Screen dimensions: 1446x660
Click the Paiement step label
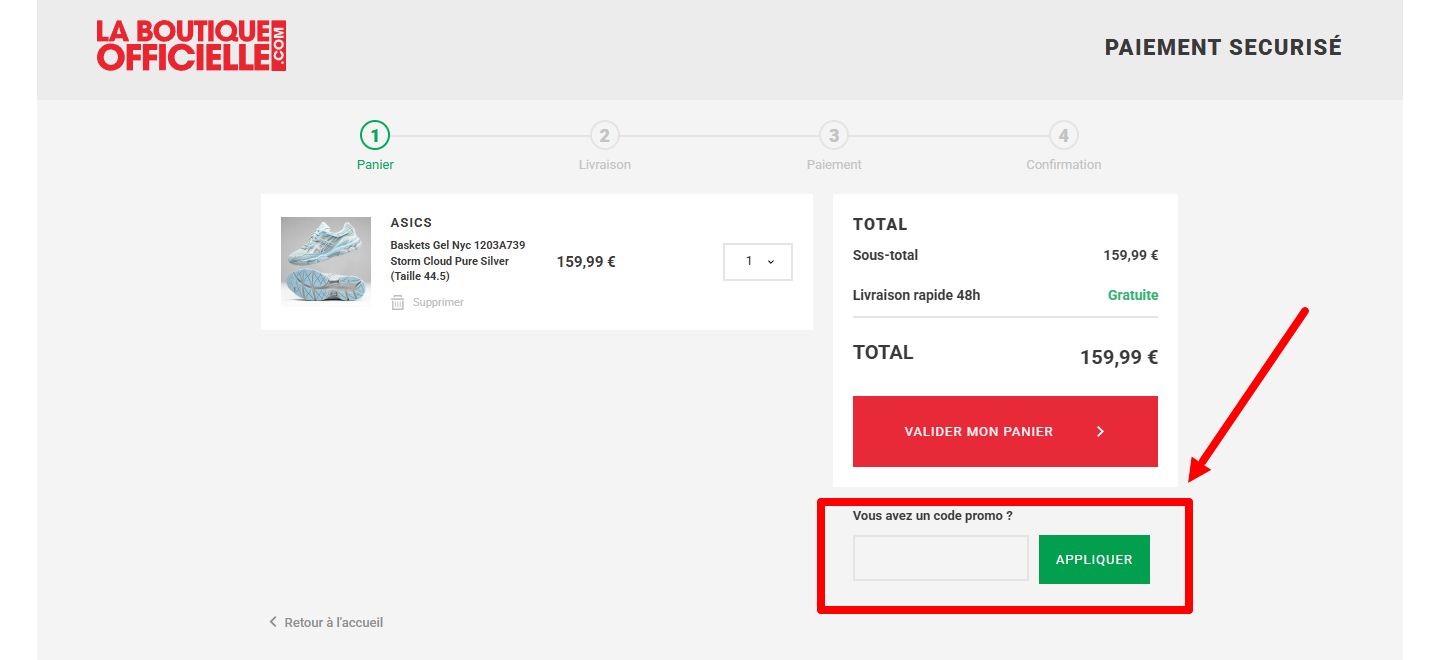click(x=834, y=164)
